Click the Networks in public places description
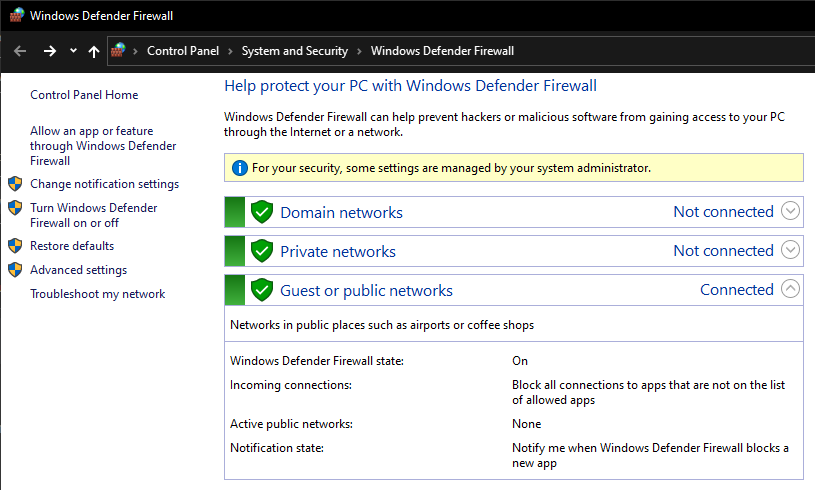The width and height of the screenshot is (815, 490). (x=382, y=325)
